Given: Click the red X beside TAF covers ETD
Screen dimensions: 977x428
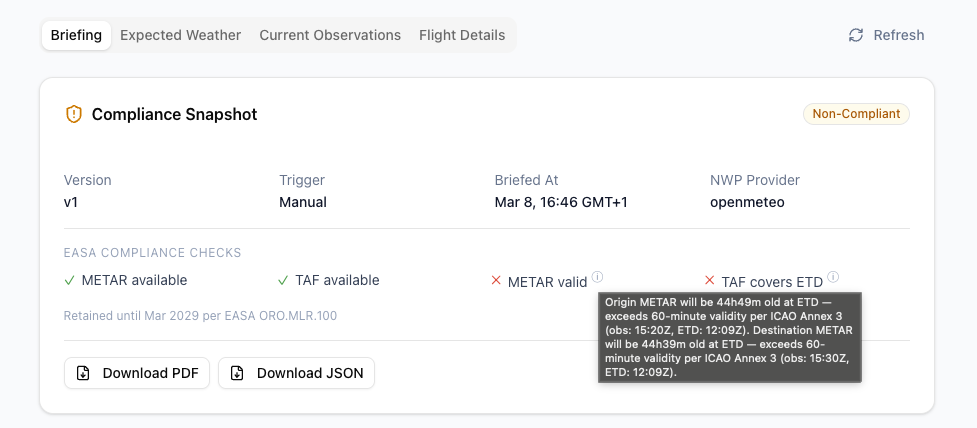Looking at the screenshot, I should pos(710,281).
